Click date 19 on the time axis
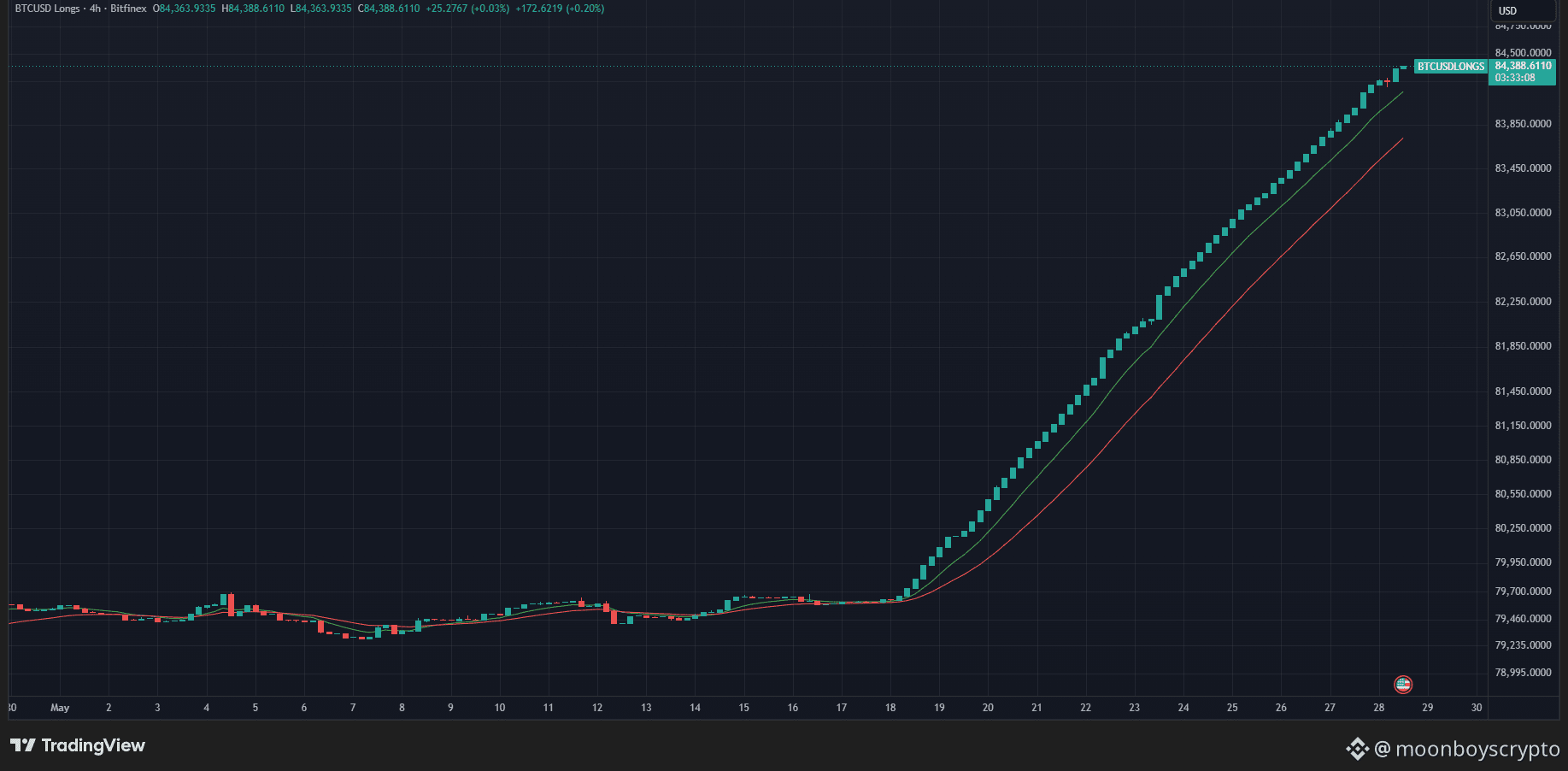 939,708
